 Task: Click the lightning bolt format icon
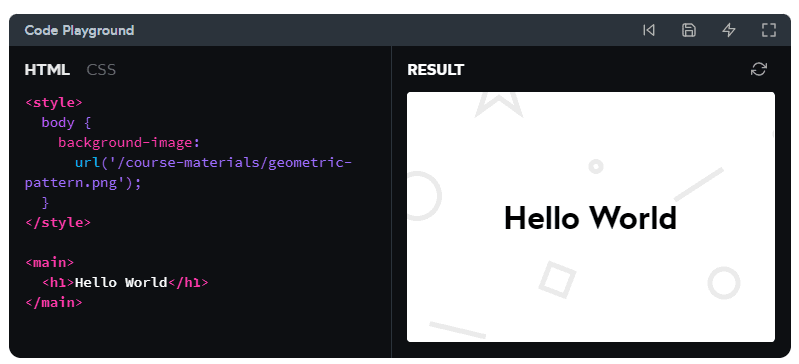pos(729,31)
